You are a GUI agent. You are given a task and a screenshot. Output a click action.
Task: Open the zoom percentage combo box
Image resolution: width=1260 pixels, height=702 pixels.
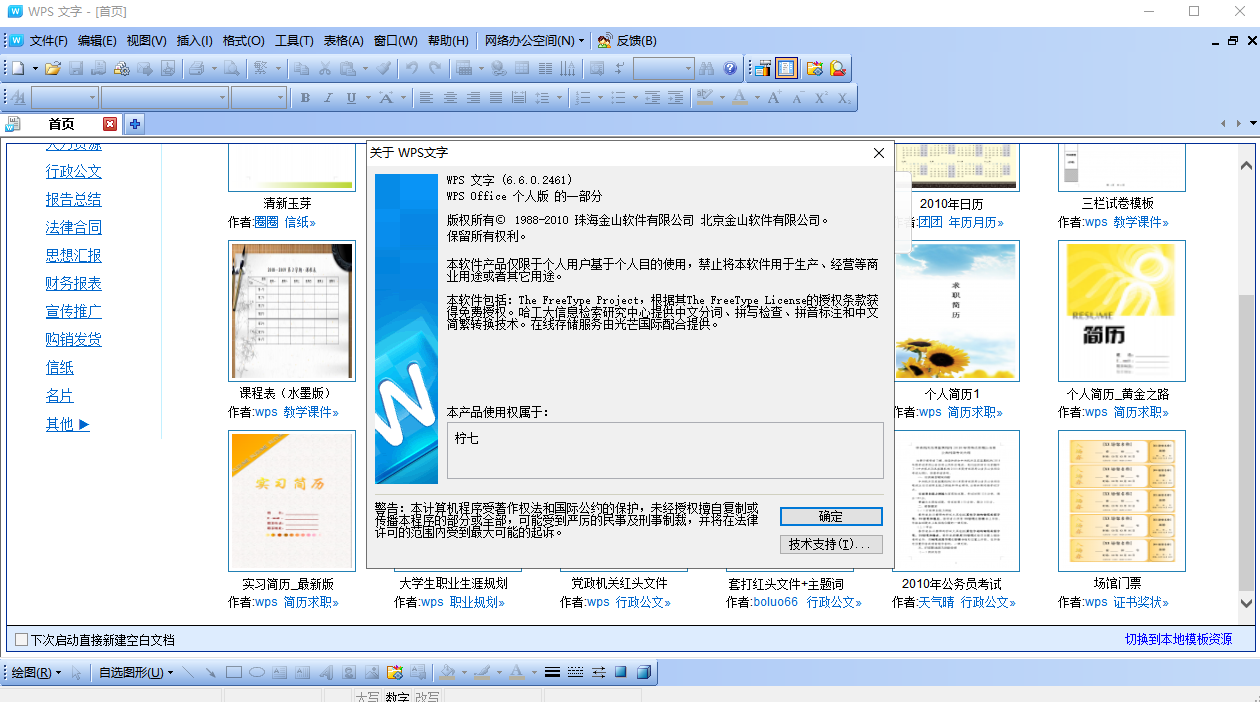pos(663,68)
